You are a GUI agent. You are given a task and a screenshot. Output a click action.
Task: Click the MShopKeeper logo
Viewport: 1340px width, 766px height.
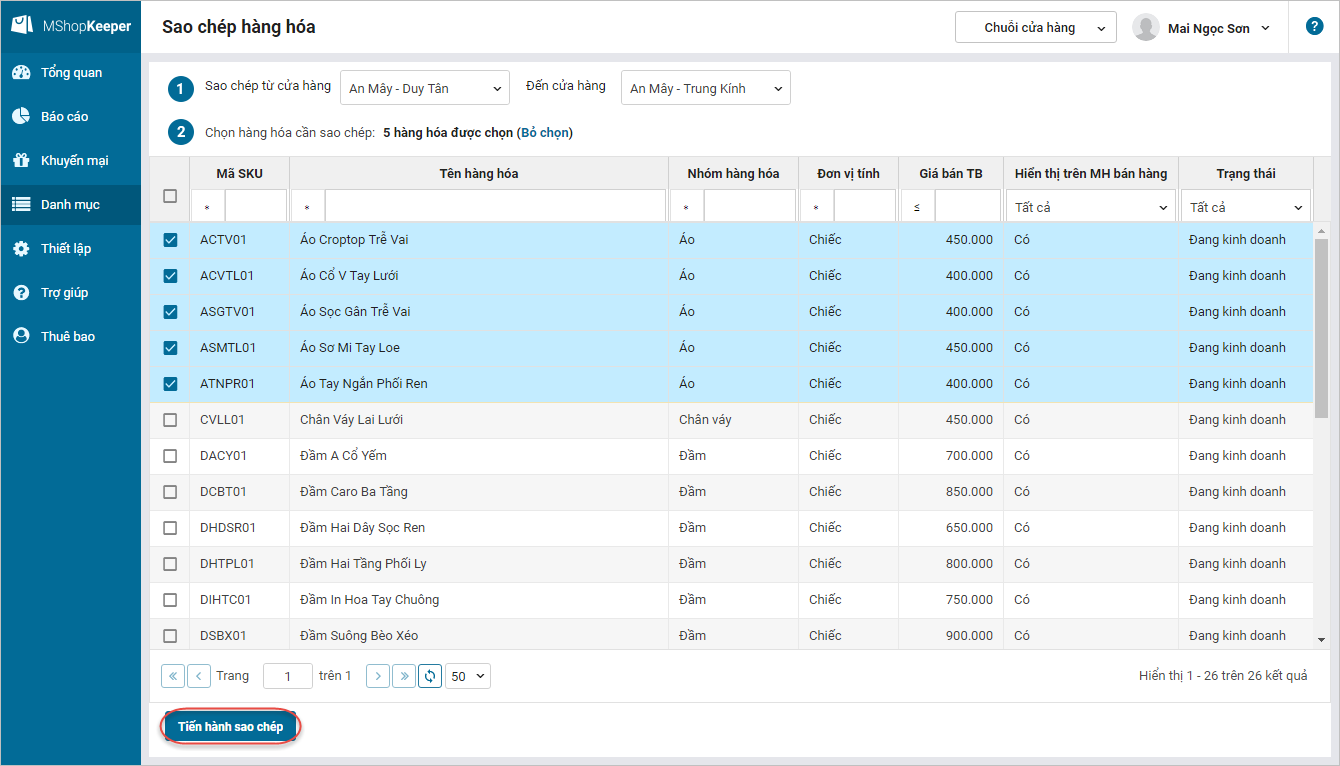[x=70, y=26]
